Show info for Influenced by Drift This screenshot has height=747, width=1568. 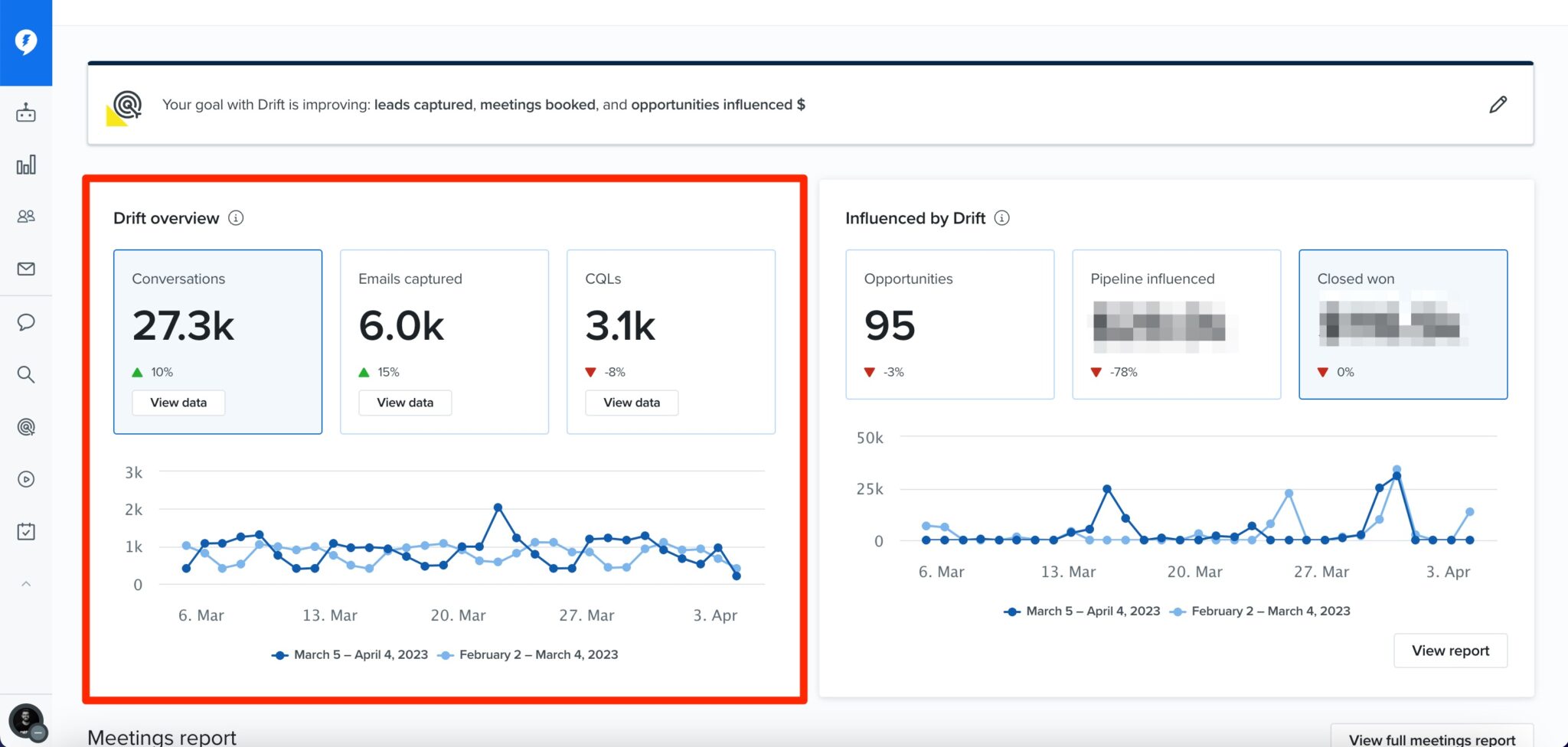tap(1002, 217)
